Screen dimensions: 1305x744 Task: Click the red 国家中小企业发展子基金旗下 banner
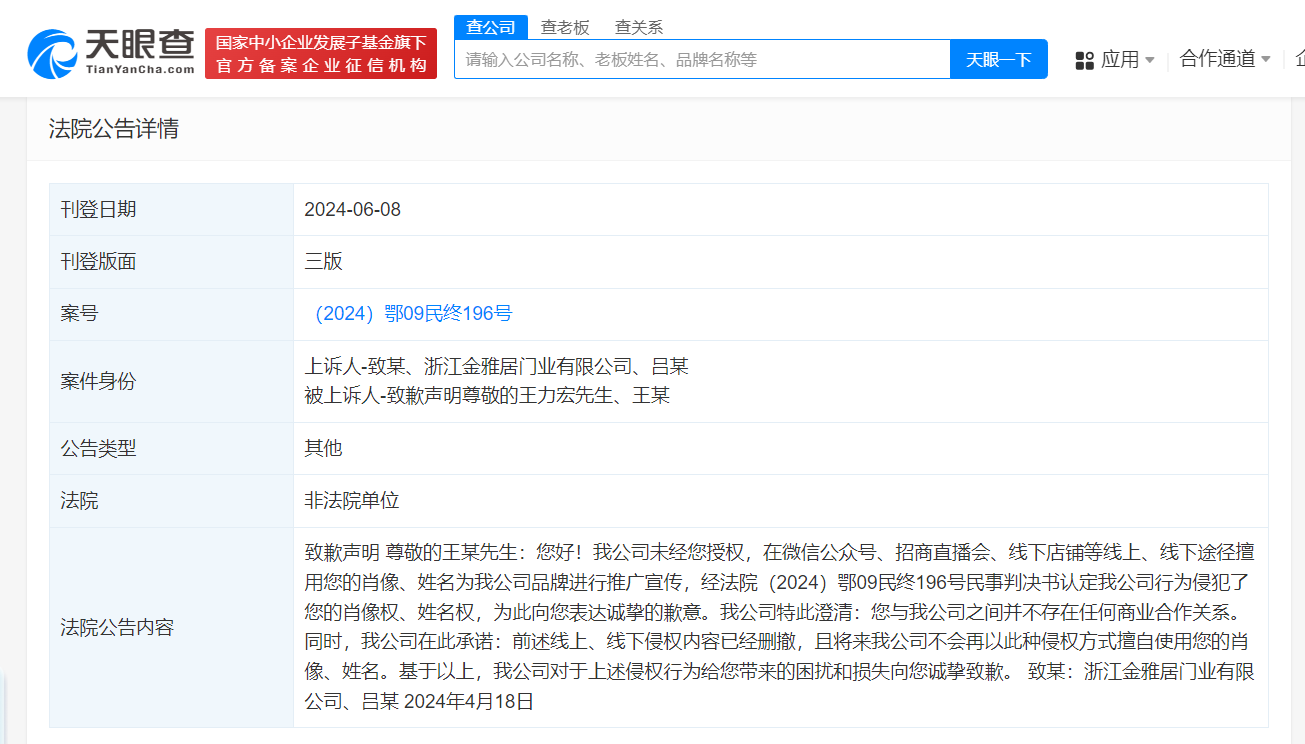(x=321, y=53)
